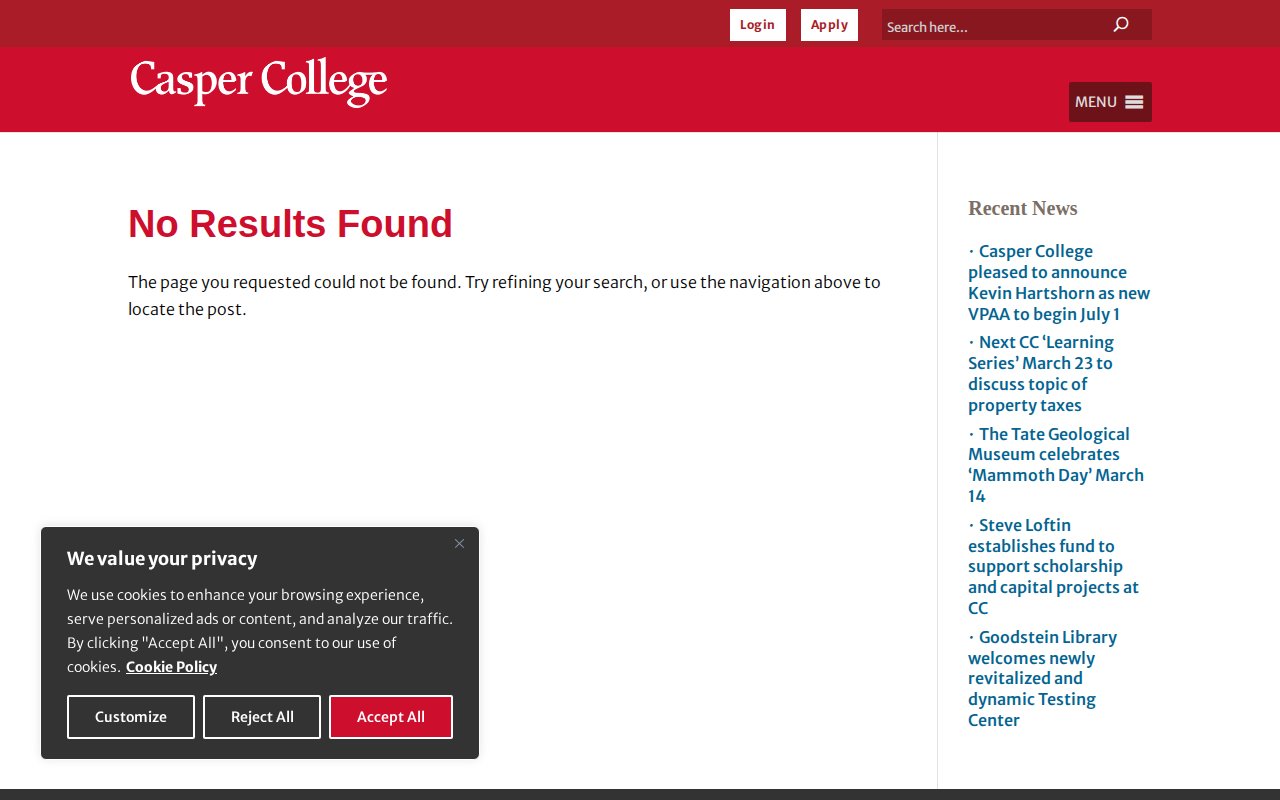Click the "No Results Found" heading

point(290,224)
